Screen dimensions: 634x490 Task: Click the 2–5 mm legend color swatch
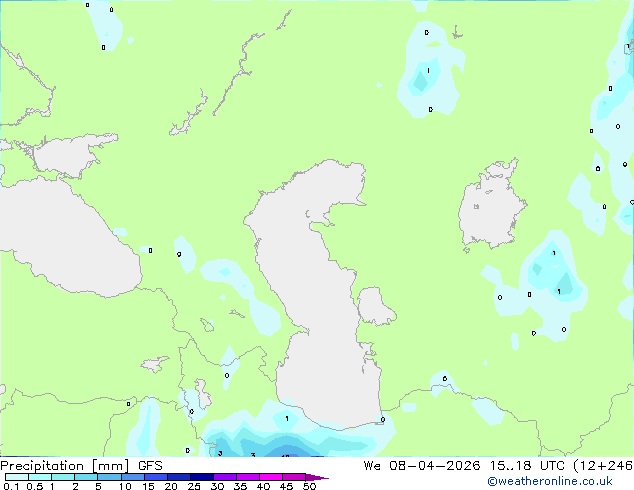tap(86, 477)
